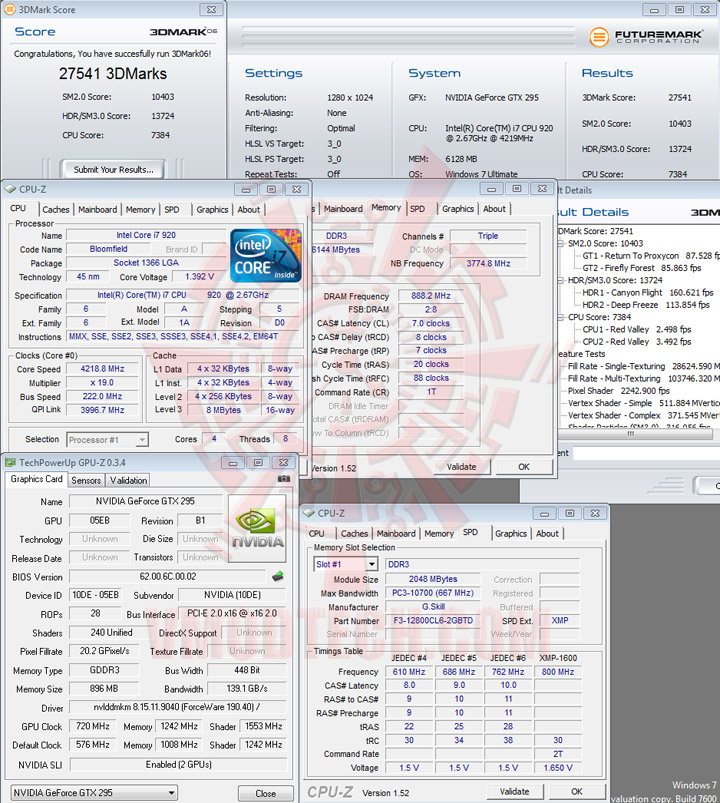Open Caches tab in CPU-Z SPD window

point(354,534)
